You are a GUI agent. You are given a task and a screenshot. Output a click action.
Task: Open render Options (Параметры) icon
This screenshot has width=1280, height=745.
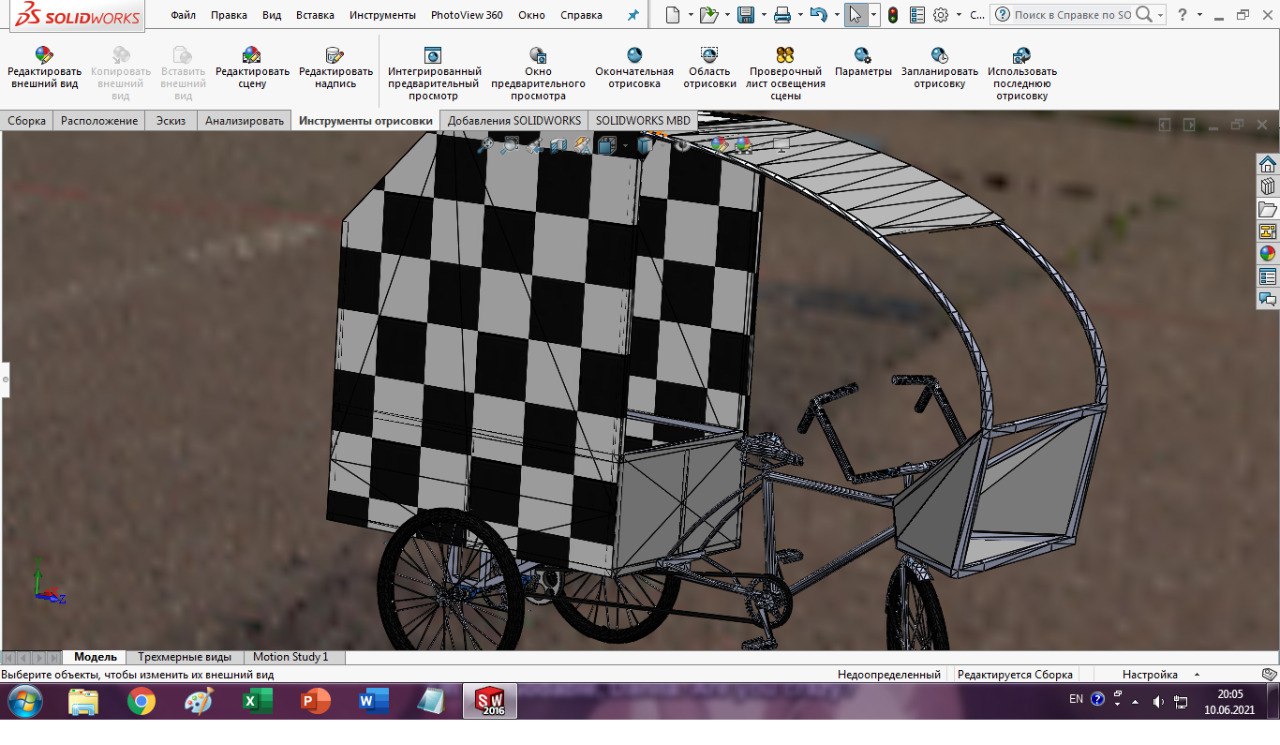(x=862, y=56)
